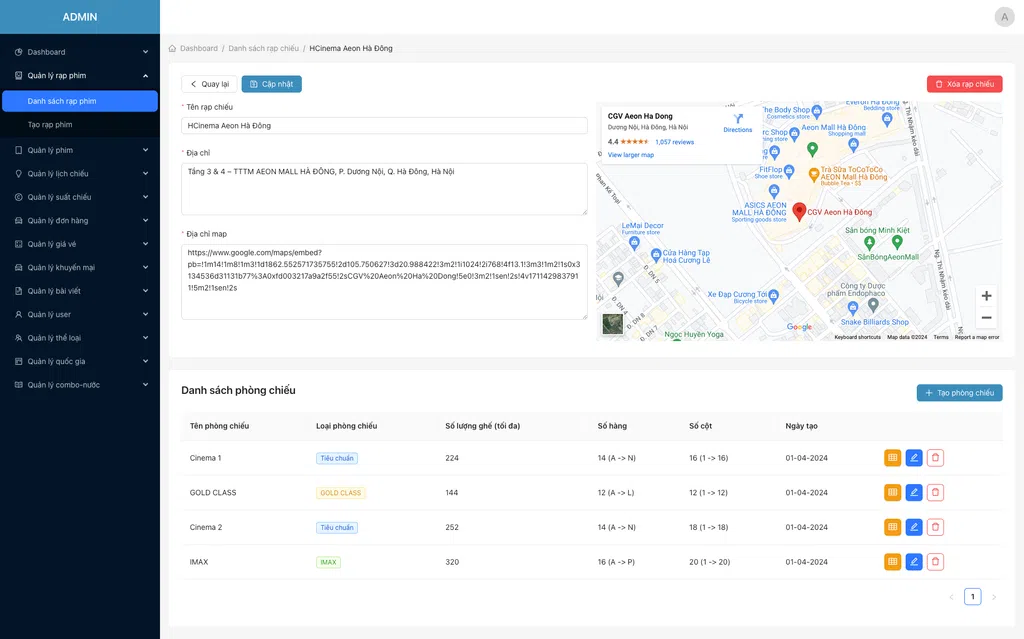Click the CGV Aeon Hà Đông red pin
The image size is (1024, 639).
tap(799, 211)
